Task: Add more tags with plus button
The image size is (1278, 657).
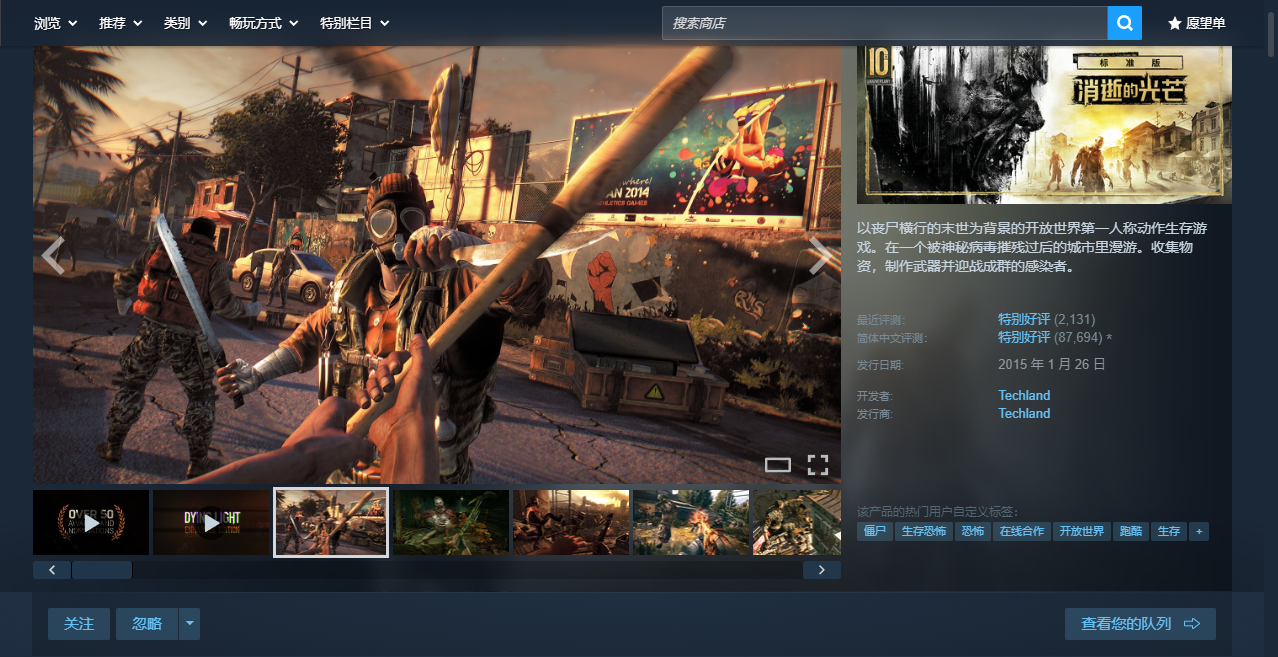Action: [1198, 531]
